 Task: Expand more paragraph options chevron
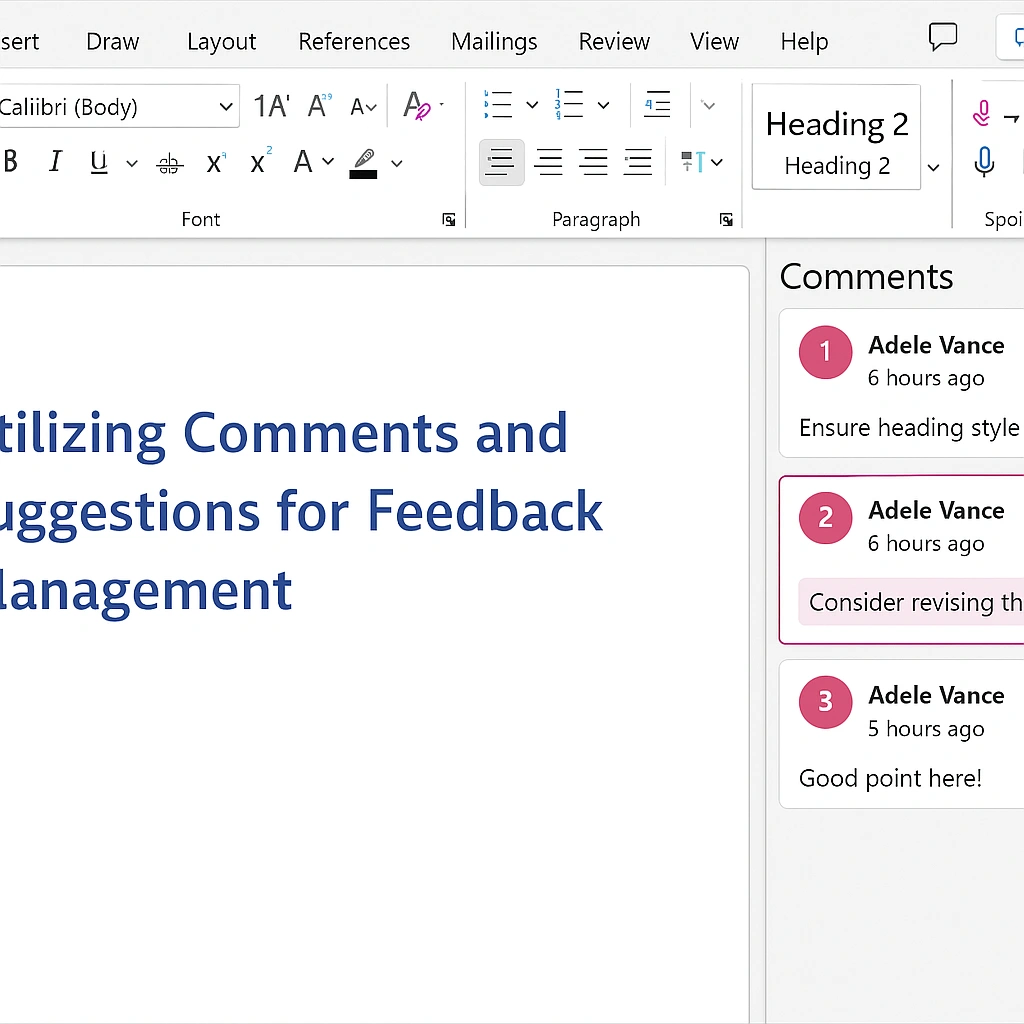(708, 104)
